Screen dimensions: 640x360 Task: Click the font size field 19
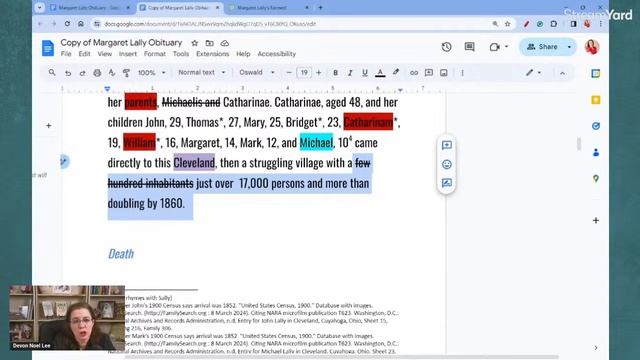304,73
